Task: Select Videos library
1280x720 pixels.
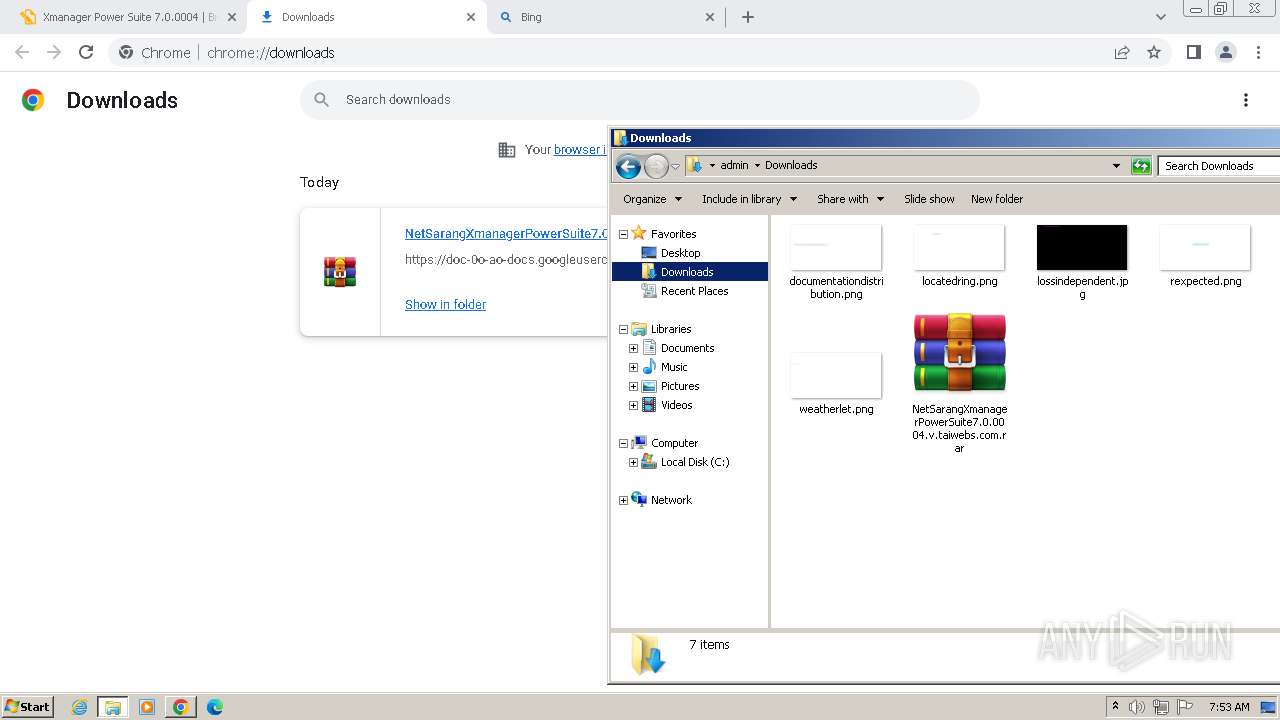Action: click(x=676, y=405)
